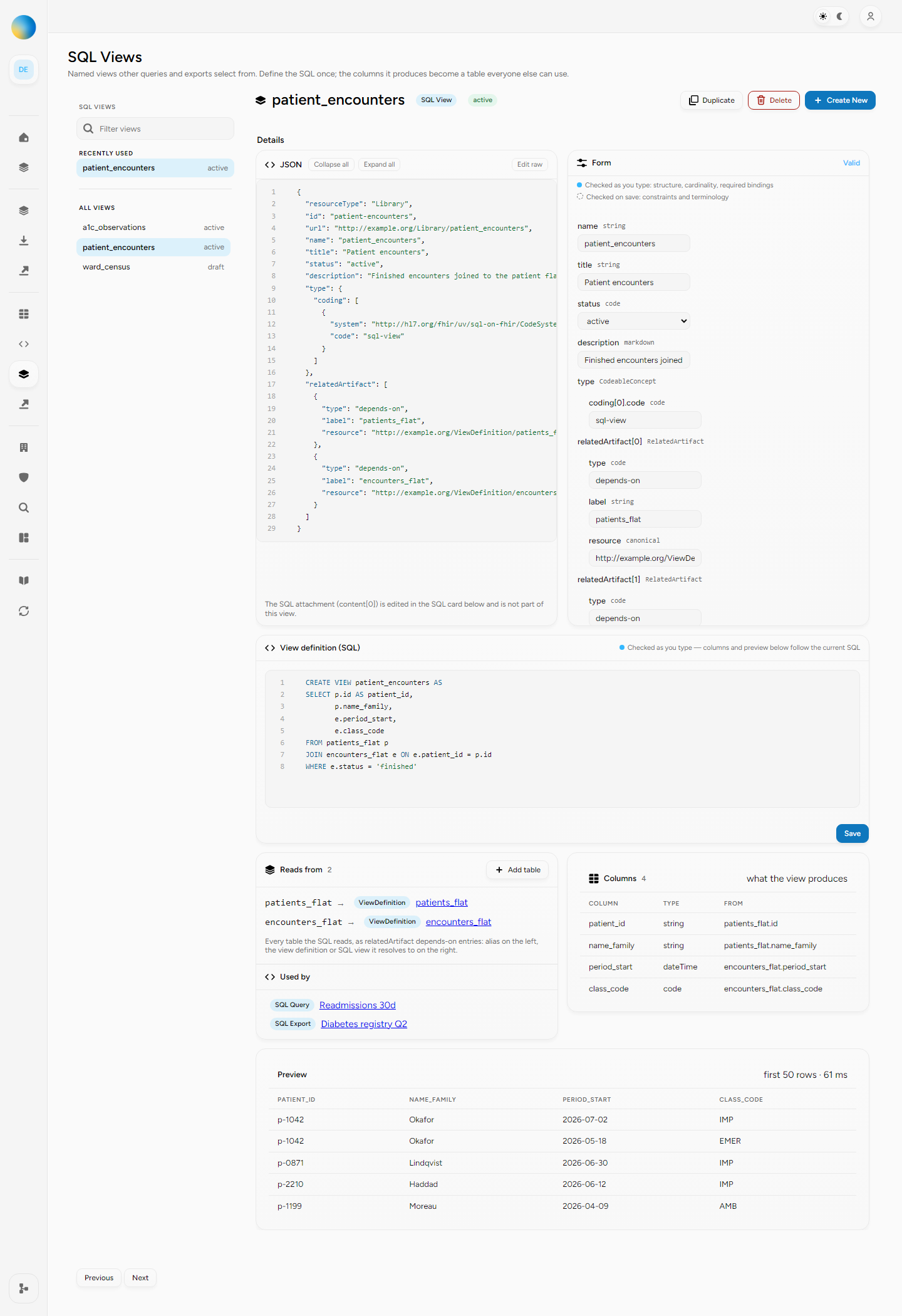This screenshot has height=1316, width=902.
Task: Expand all JSON nodes
Action: pyautogui.click(x=380, y=165)
